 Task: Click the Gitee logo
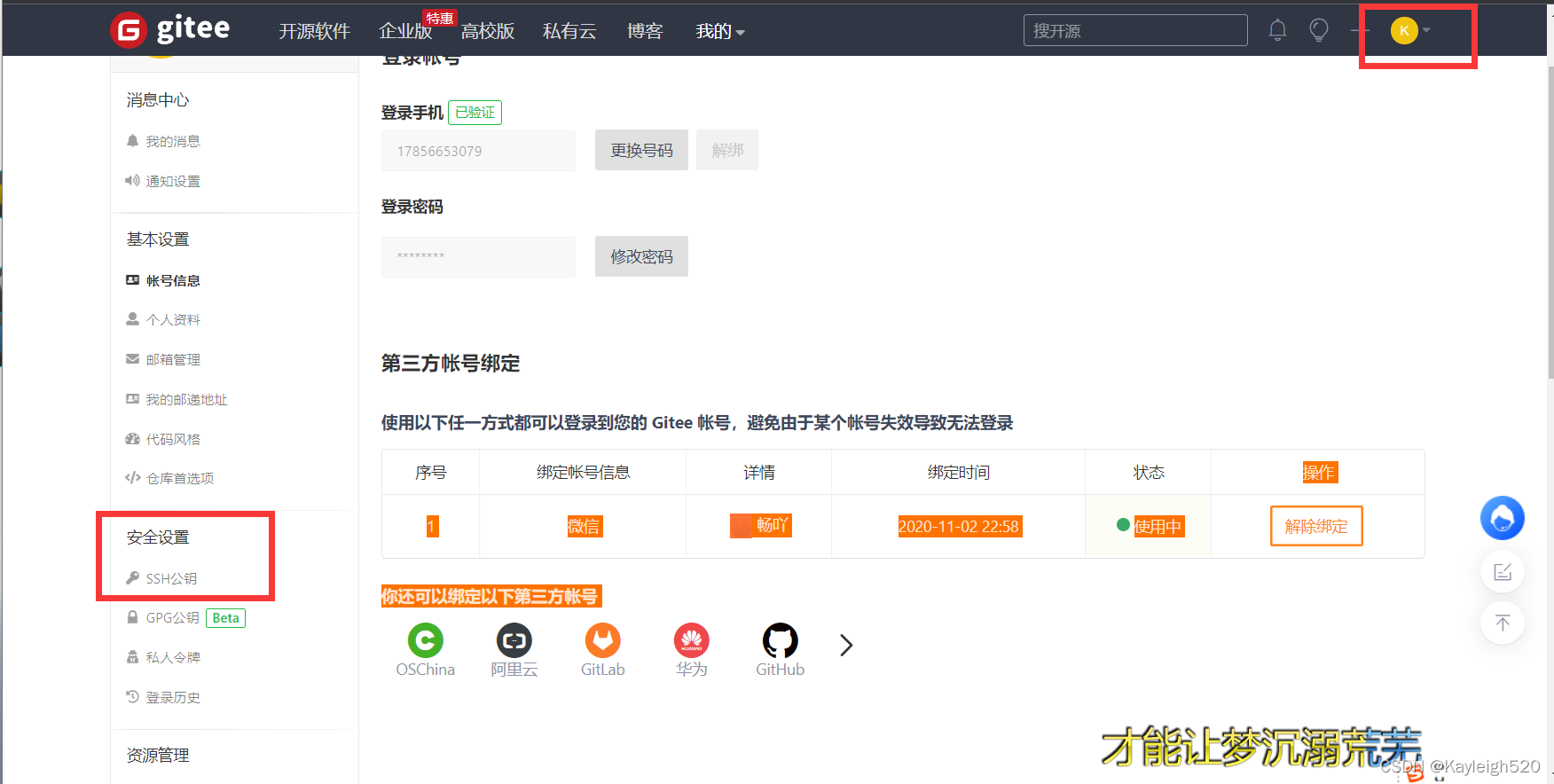click(x=170, y=29)
